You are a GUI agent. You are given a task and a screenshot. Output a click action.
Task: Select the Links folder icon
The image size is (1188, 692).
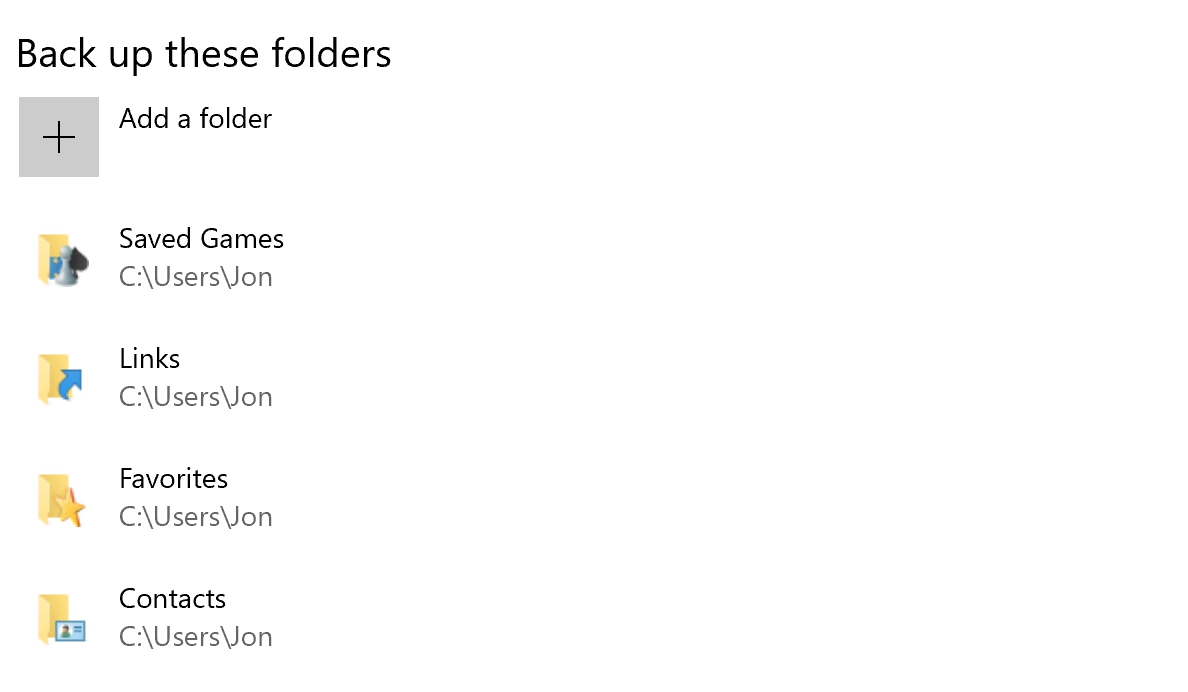pos(61,379)
